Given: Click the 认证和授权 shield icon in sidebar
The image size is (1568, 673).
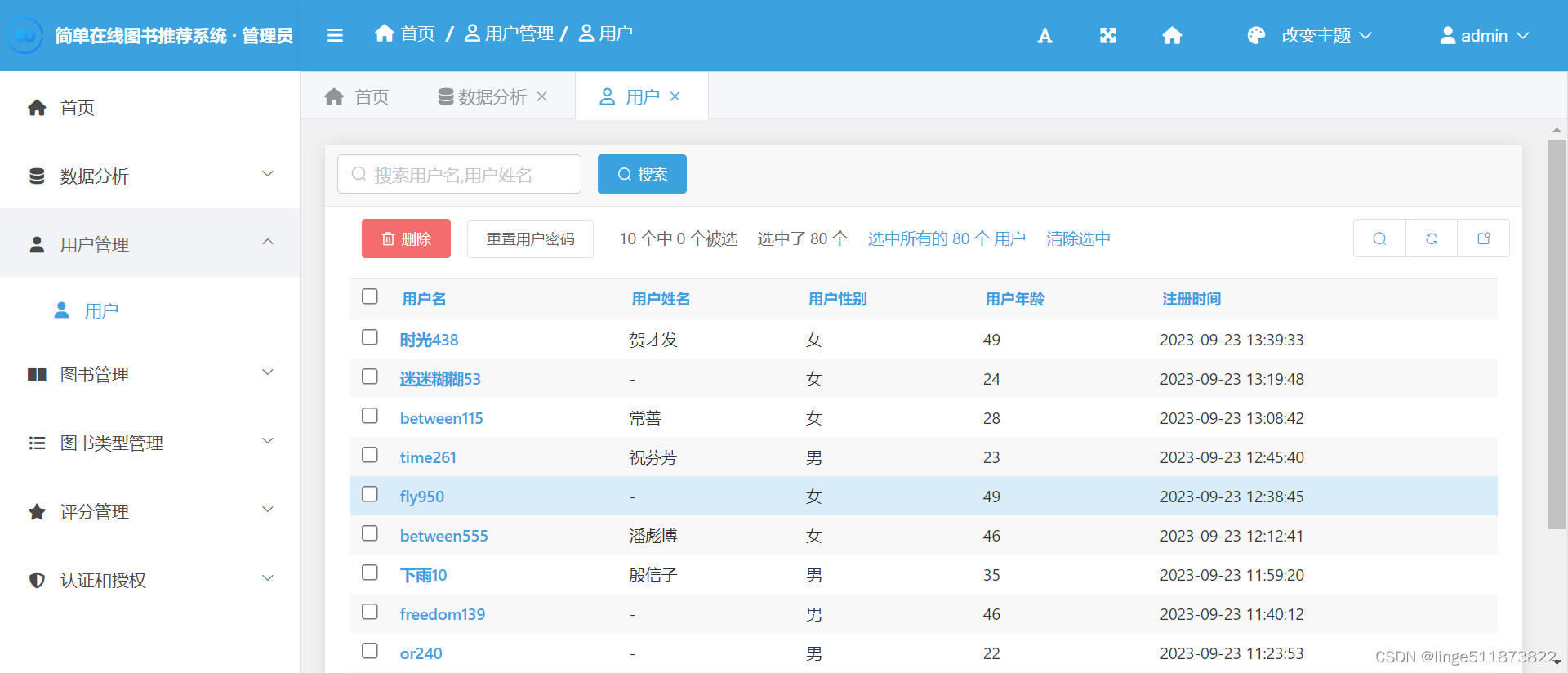Looking at the screenshot, I should [x=37, y=580].
